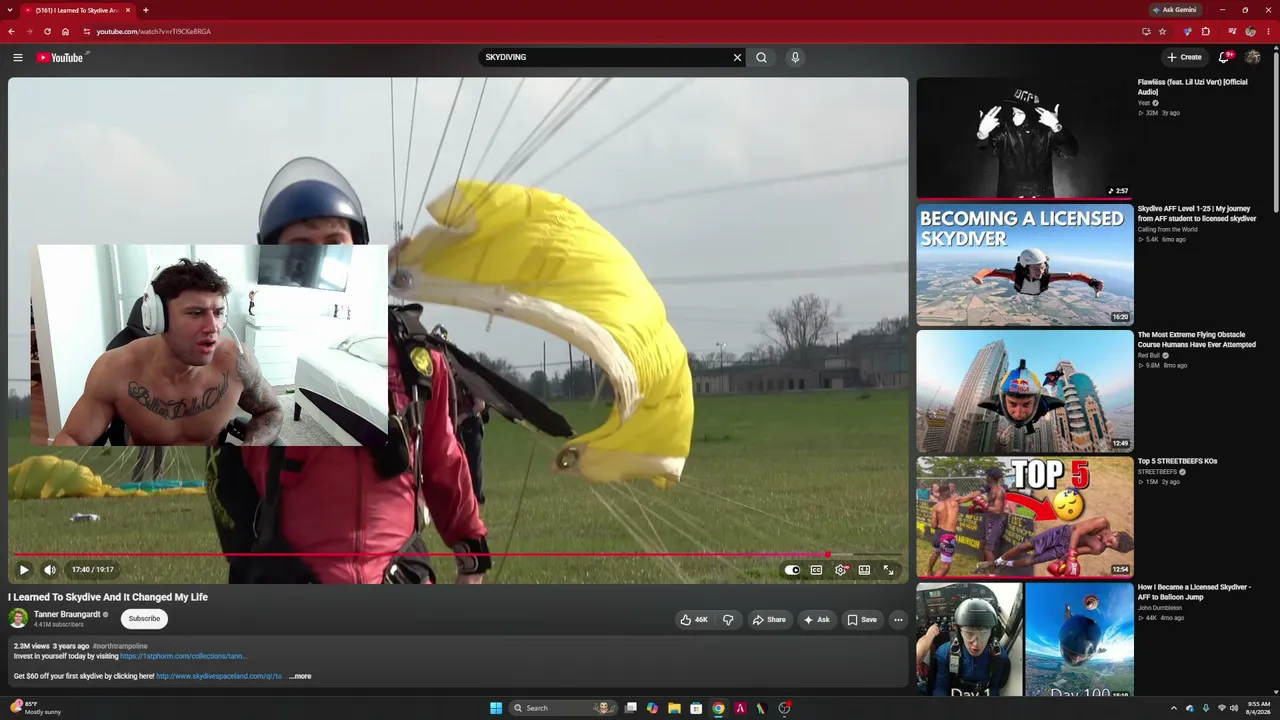Open the #northtrampoline hashtag
This screenshot has height=720, width=1280.
pyautogui.click(x=120, y=646)
